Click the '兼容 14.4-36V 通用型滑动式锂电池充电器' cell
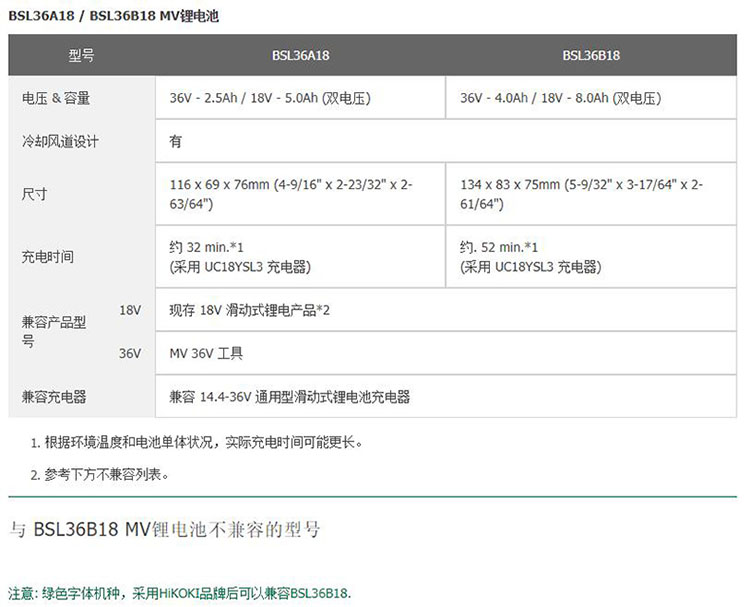750x607 pixels. (446, 397)
